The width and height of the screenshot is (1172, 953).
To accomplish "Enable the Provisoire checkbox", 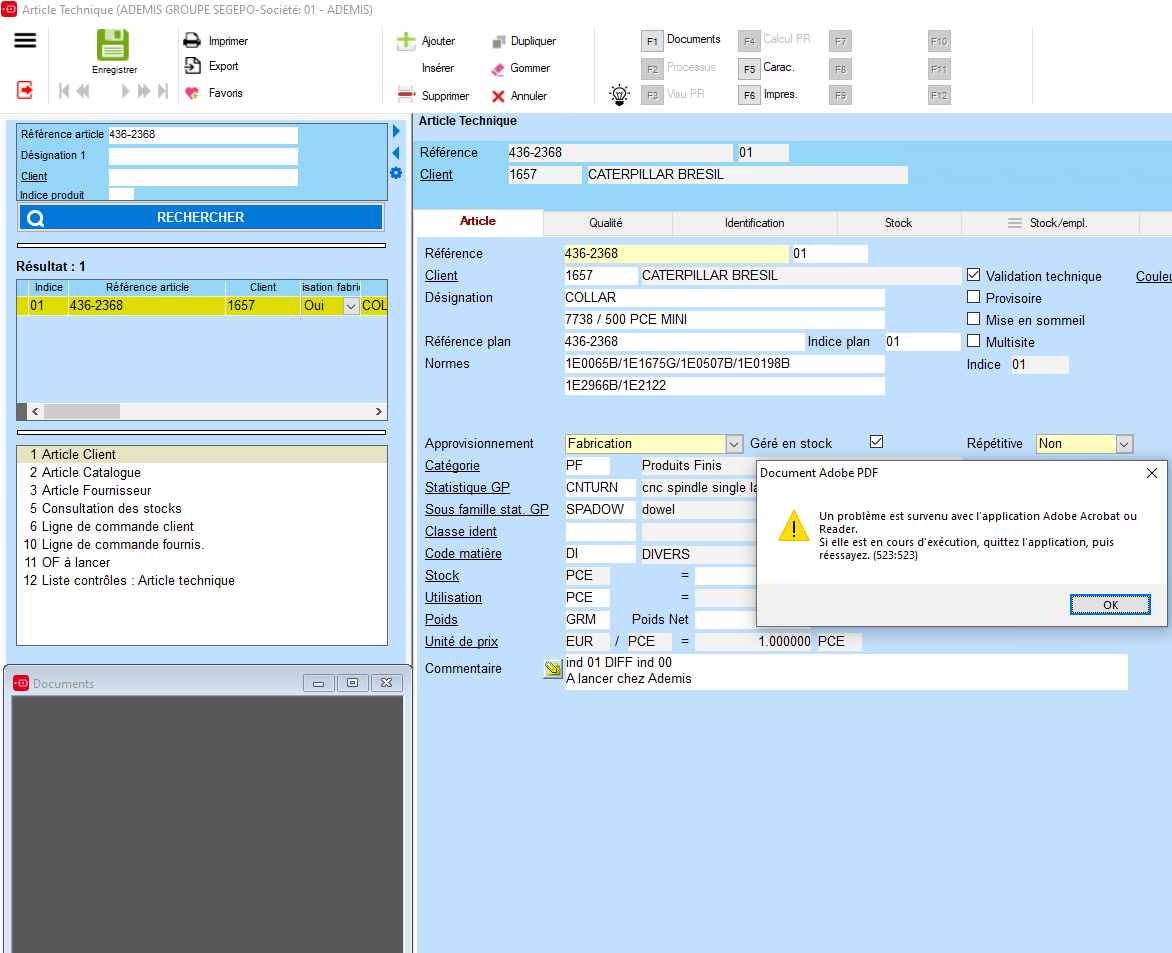I will pyautogui.click(x=973, y=297).
